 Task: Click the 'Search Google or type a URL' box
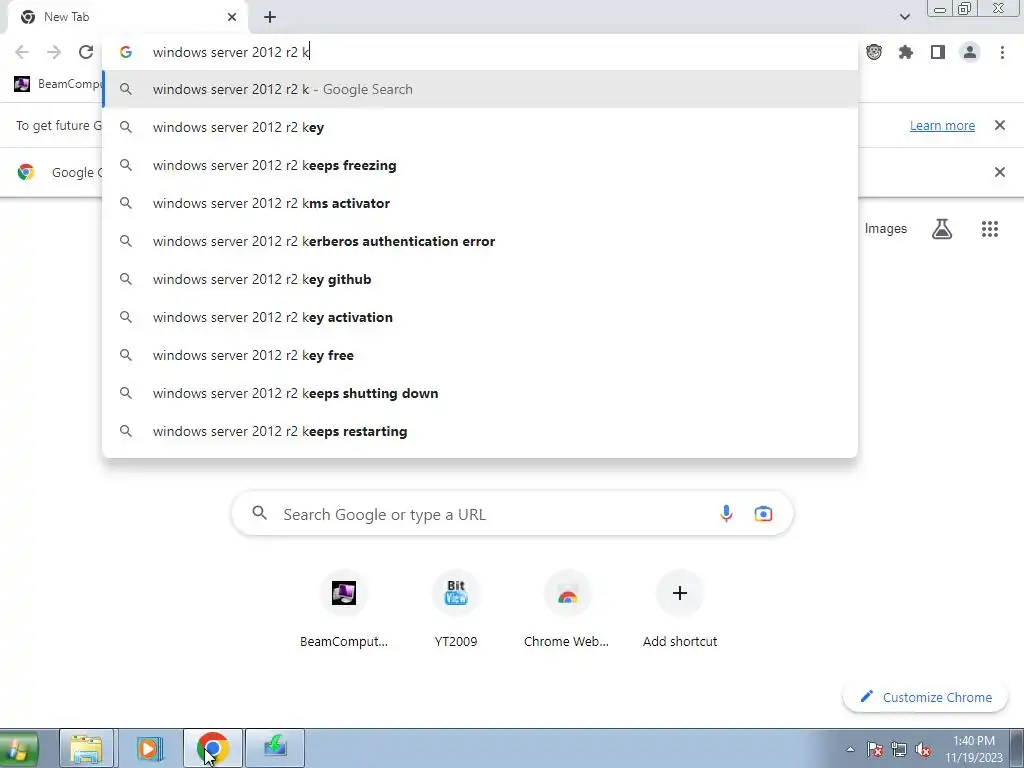512,514
